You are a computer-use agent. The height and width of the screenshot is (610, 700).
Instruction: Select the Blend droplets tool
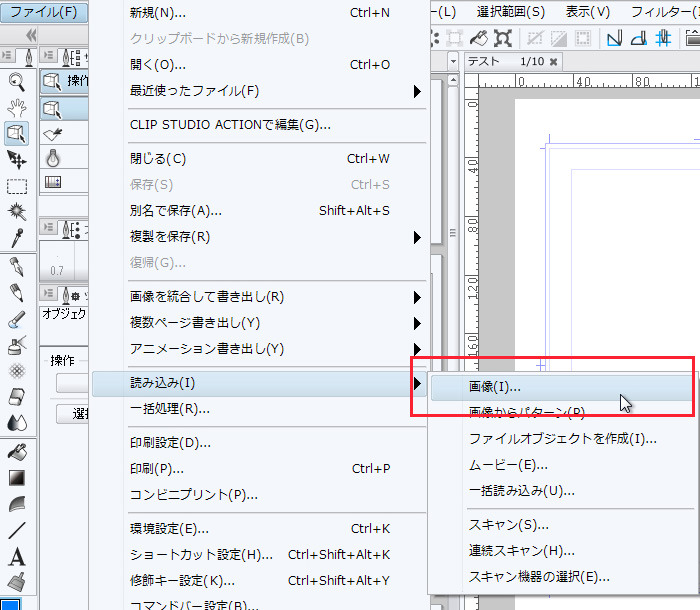point(17,422)
